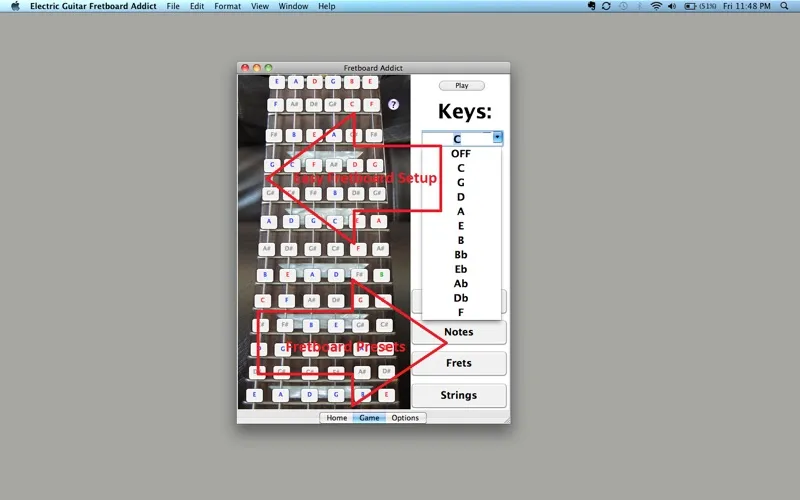Viewport: 800px width, 500px height.
Task: Click the Evernote elephant menu bar icon
Action: (591, 6)
